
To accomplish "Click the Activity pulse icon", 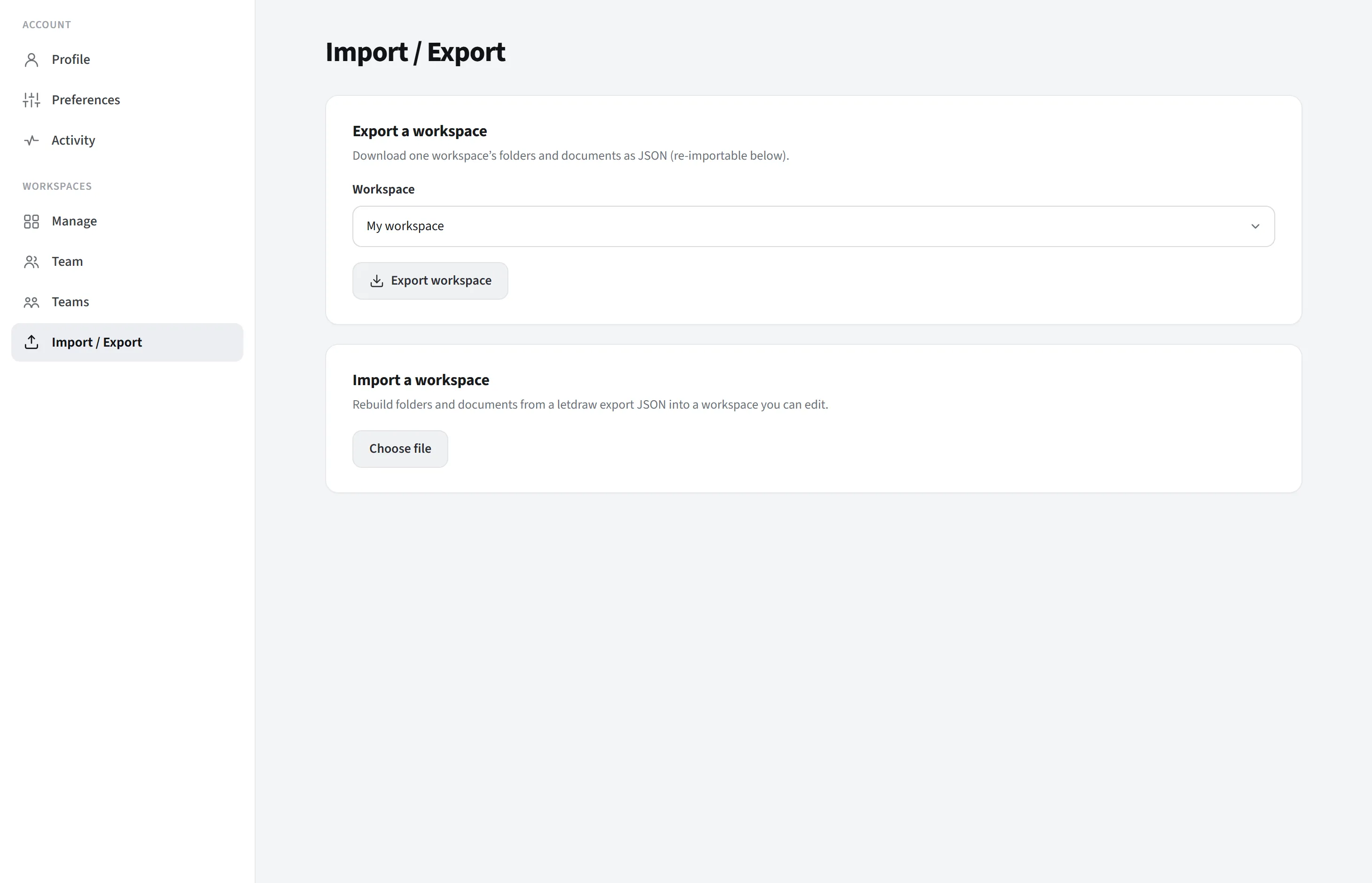I will (x=31, y=140).
